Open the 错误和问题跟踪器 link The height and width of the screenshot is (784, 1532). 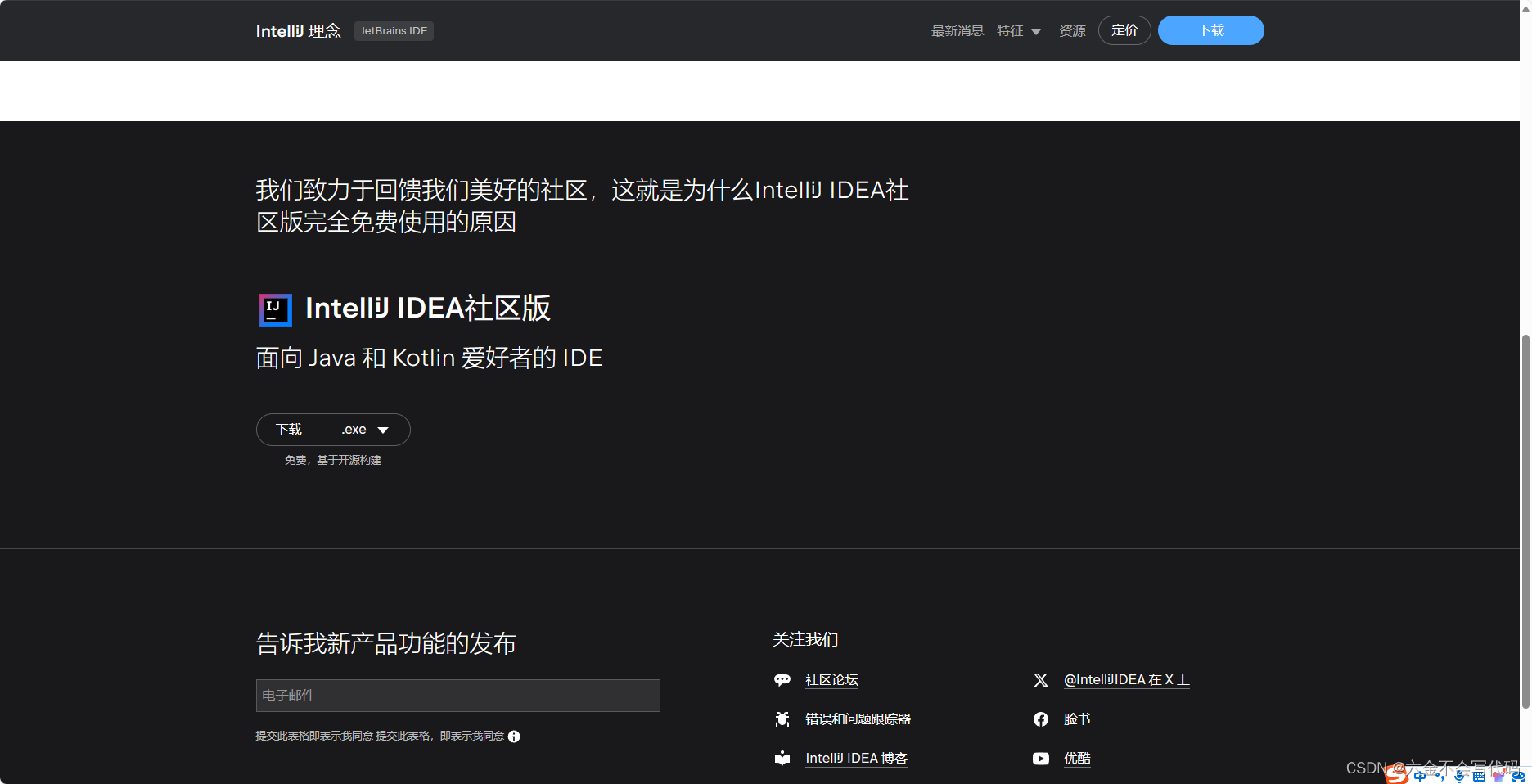[858, 719]
